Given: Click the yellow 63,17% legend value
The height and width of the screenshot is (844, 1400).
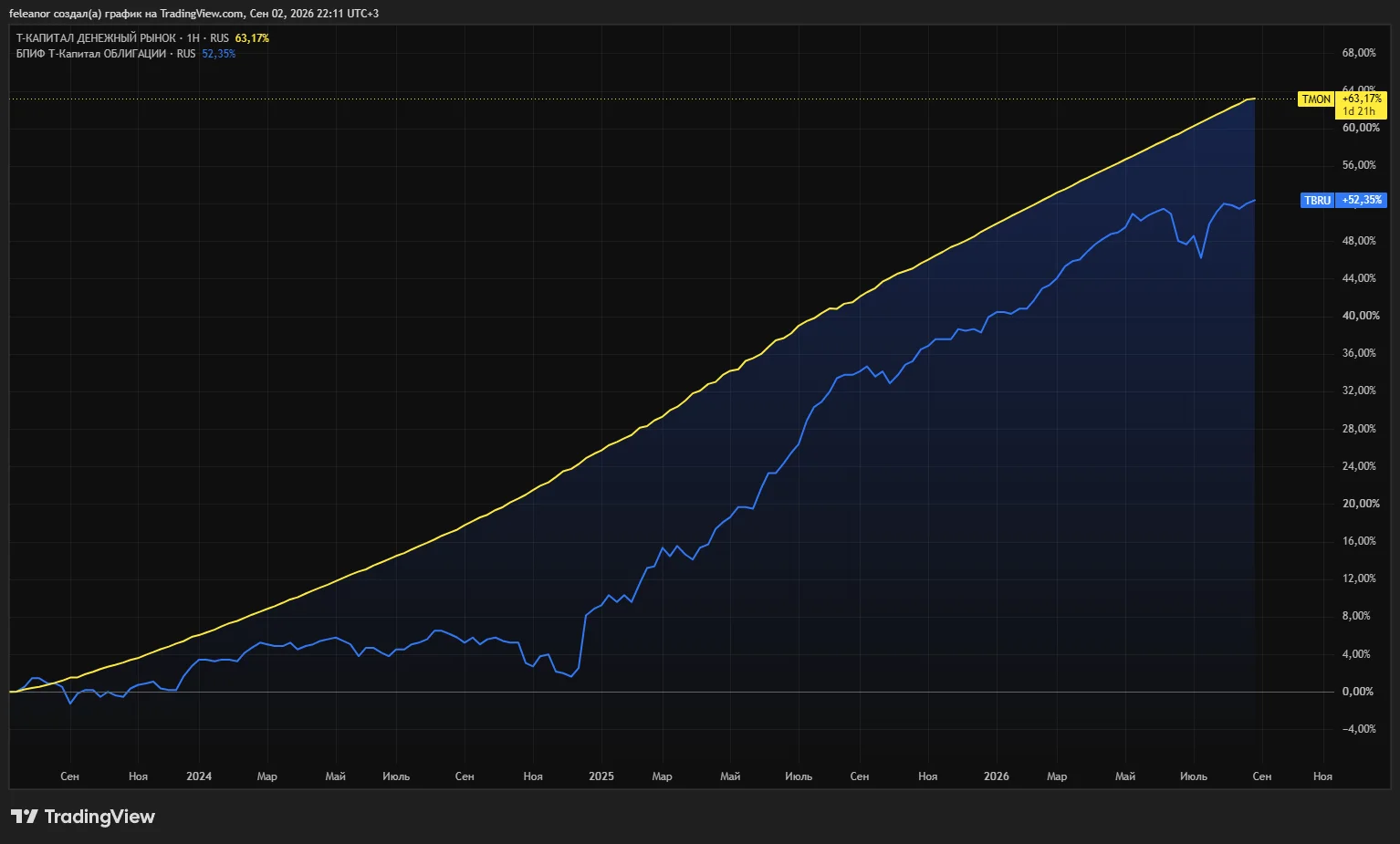Looking at the screenshot, I should click(x=252, y=38).
